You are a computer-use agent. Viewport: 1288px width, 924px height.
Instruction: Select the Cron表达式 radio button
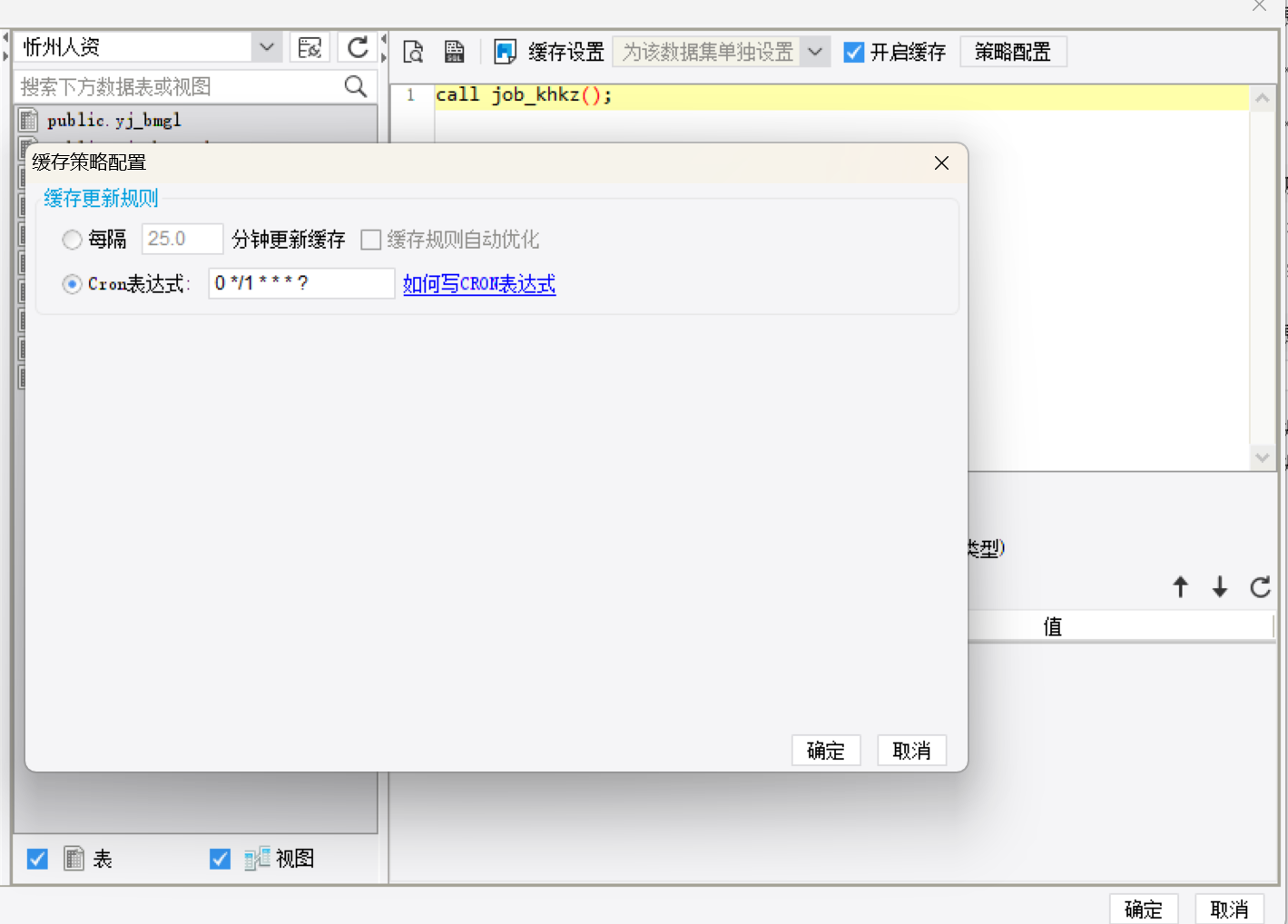[72, 284]
